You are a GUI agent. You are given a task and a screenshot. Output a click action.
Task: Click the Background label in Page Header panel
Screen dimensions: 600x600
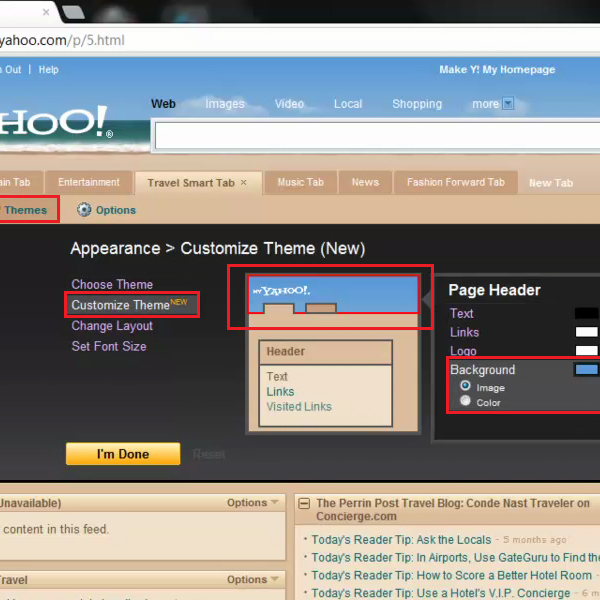(483, 370)
